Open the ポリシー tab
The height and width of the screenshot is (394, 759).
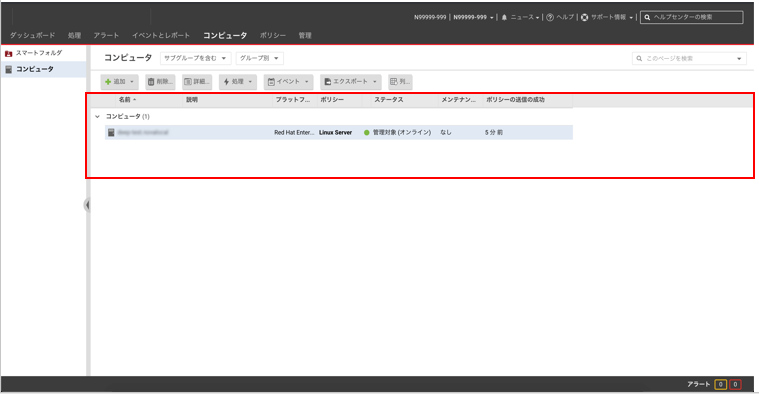tap(273, 35)
